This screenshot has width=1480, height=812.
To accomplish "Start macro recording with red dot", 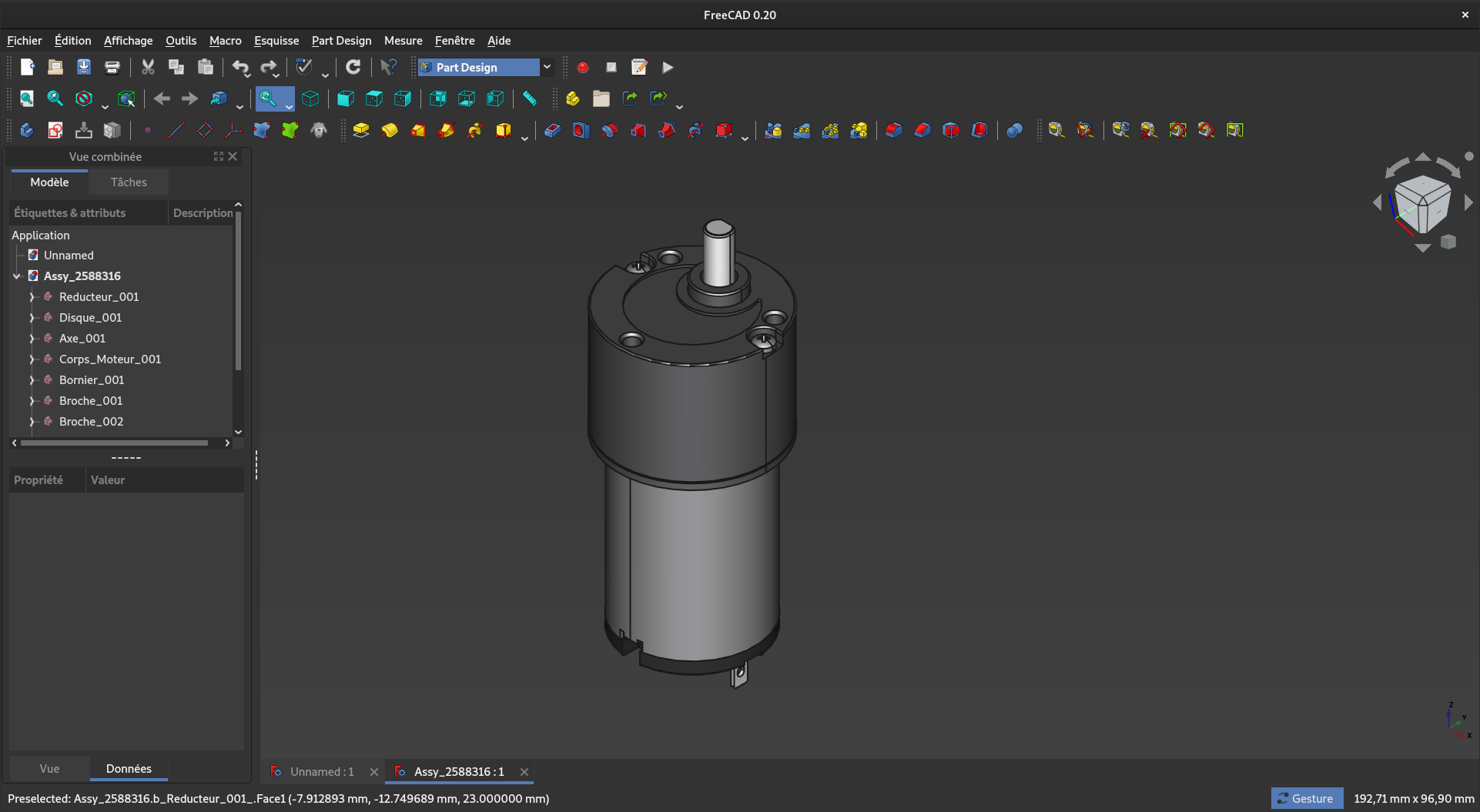I will [x=583, y=68].
